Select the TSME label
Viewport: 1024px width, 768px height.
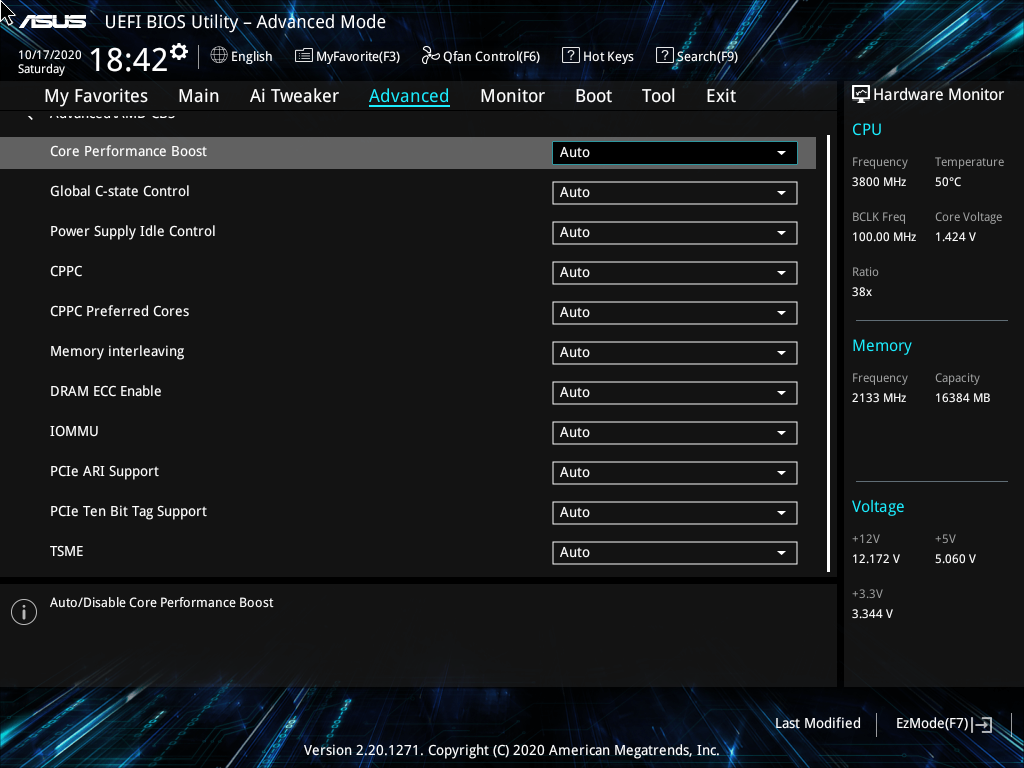(x=67, y=551)
